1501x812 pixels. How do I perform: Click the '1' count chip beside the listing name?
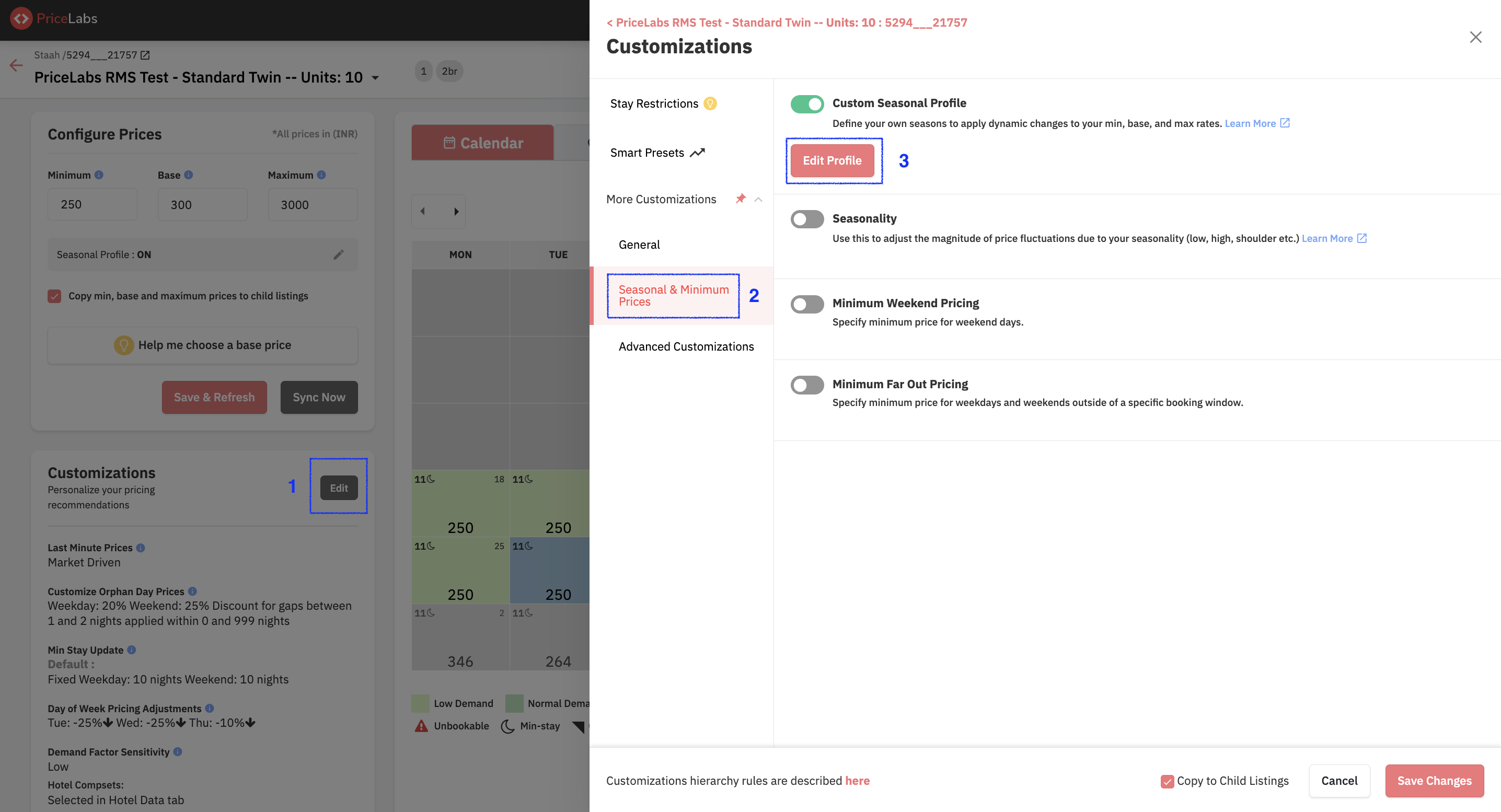click(x=424, y=71)
